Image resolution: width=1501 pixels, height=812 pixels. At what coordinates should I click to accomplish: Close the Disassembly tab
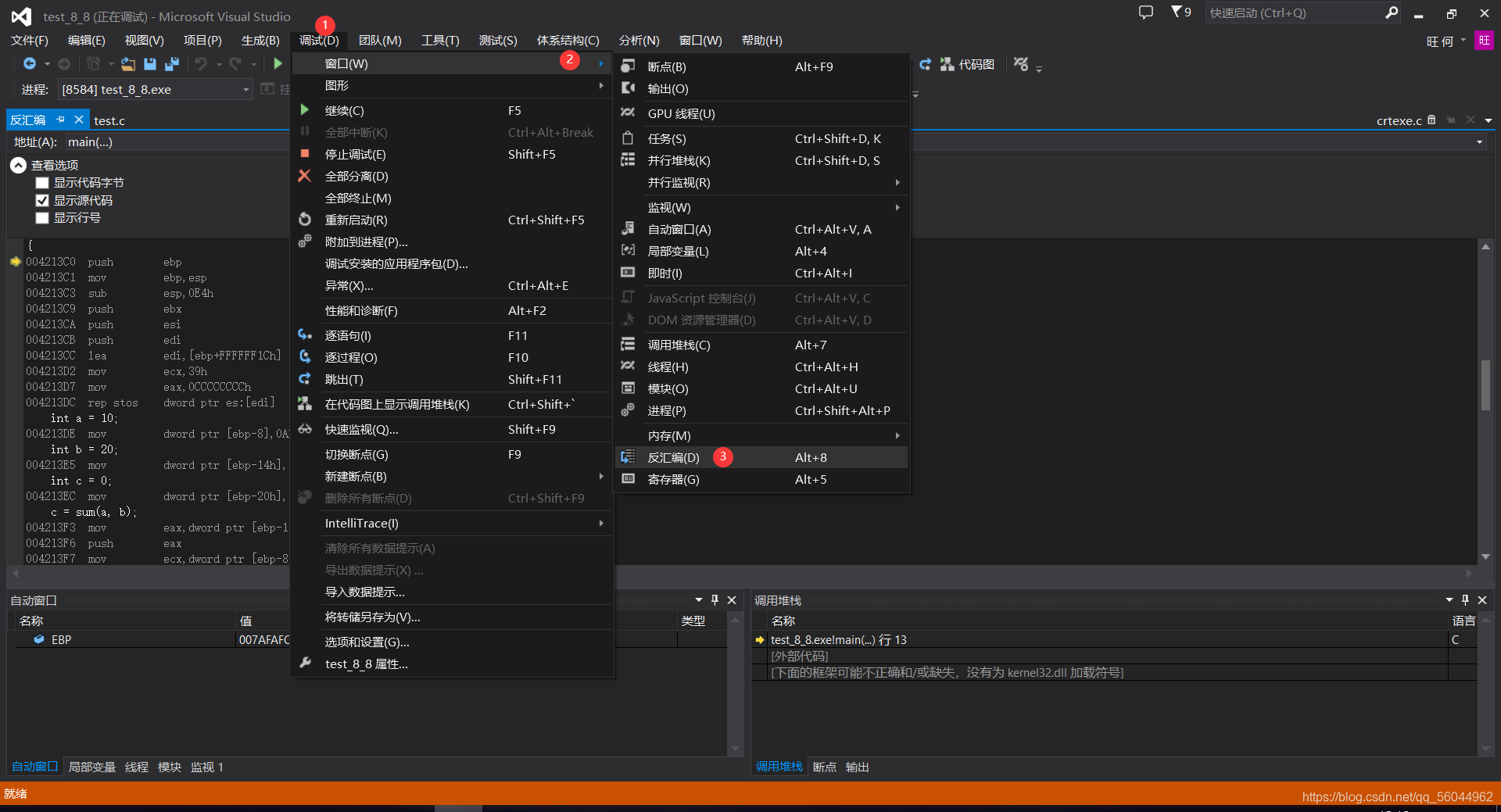(79, 120)
